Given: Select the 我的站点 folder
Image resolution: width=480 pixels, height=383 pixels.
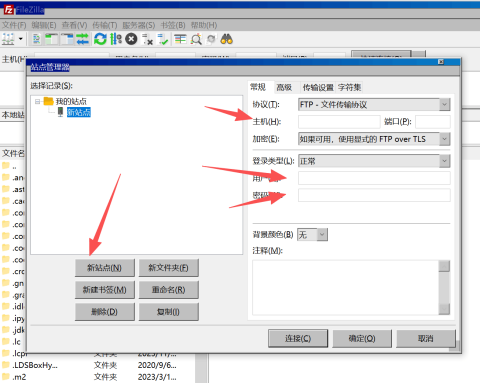Looking at the screenshot, I should point(71,101).
